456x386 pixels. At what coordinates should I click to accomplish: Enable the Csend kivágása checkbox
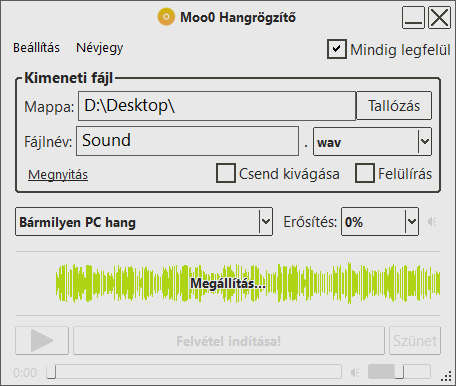pyautogui.click(x=226, y=173)
